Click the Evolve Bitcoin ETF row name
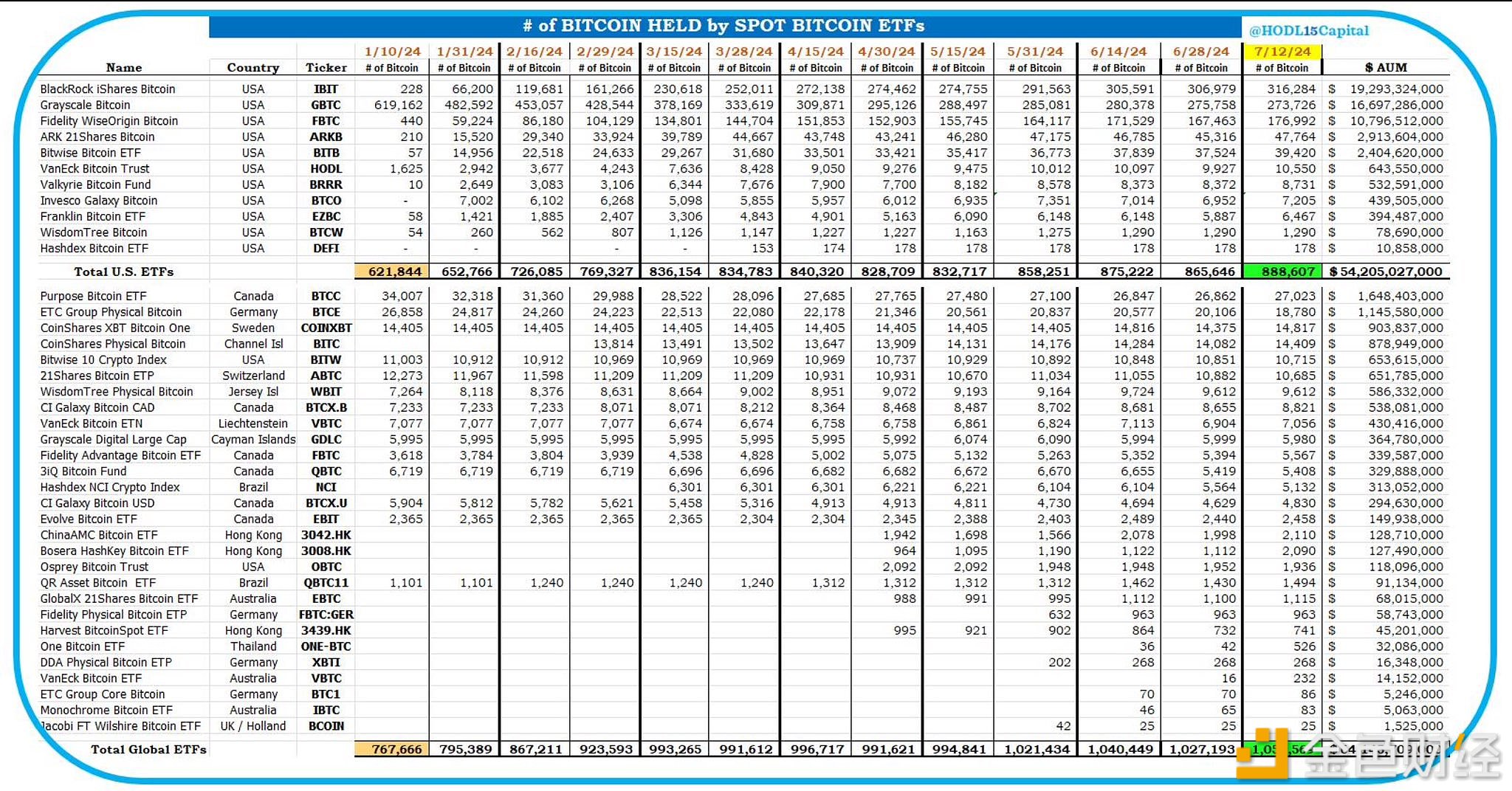This screenshot has width=1512, height=791. coord(89,519)
